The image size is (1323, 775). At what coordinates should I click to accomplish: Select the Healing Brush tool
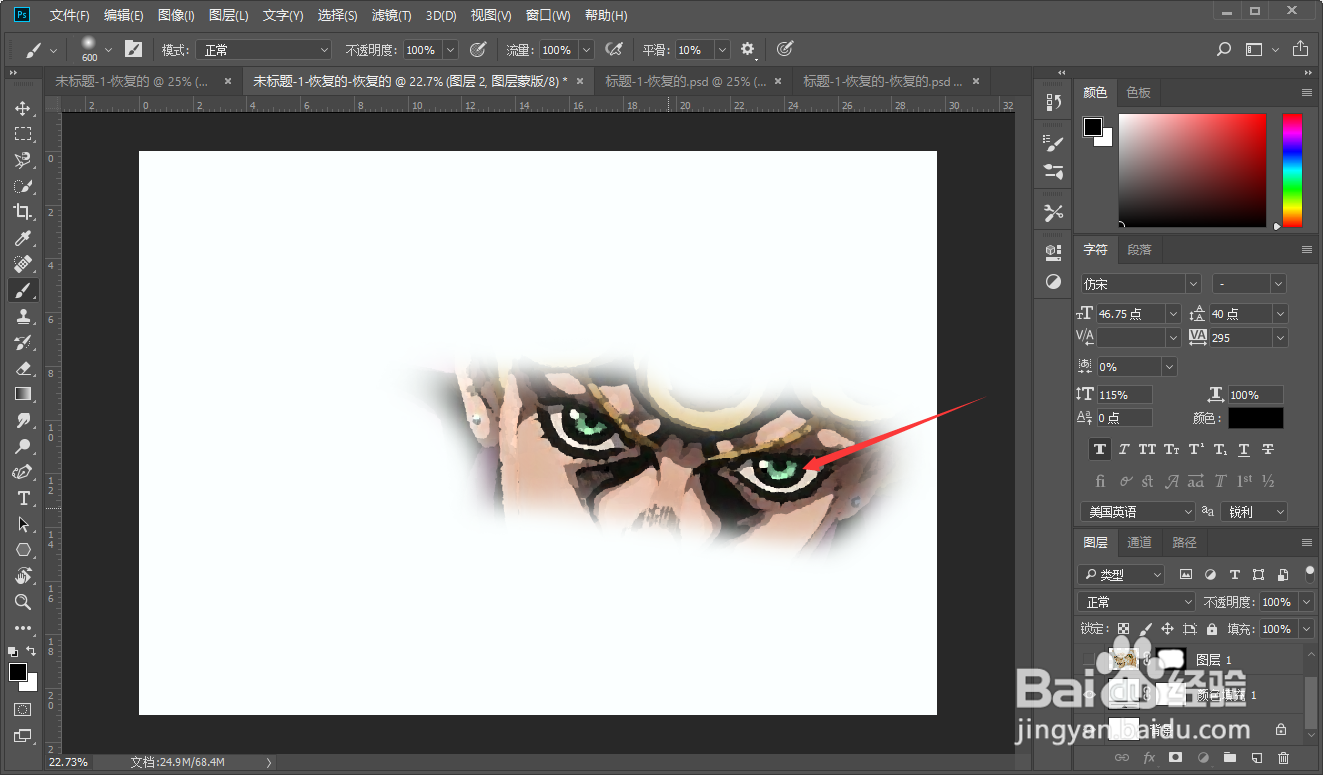pos(22,264)
